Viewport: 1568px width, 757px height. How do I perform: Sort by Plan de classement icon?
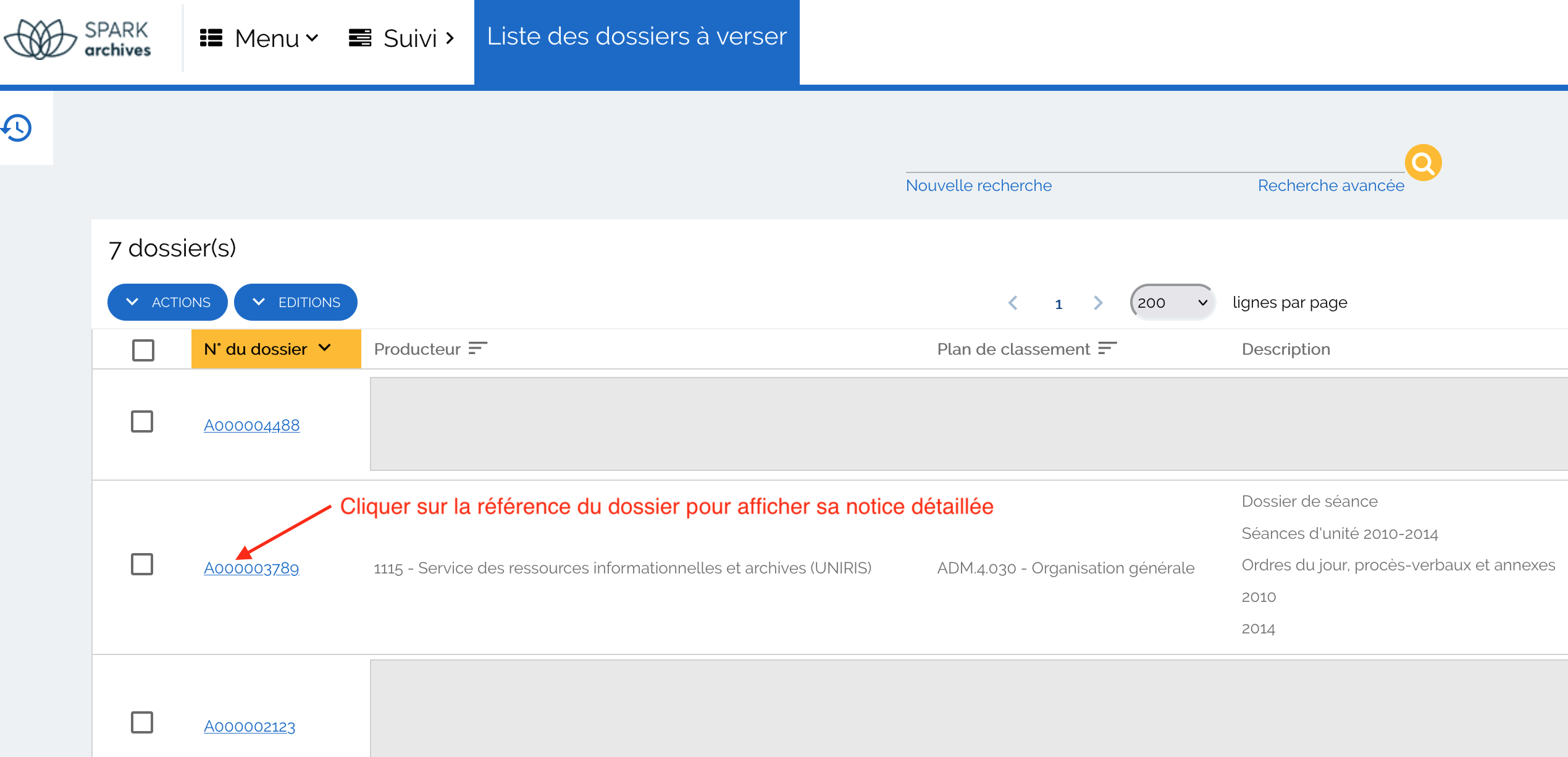click(1107, 349)
